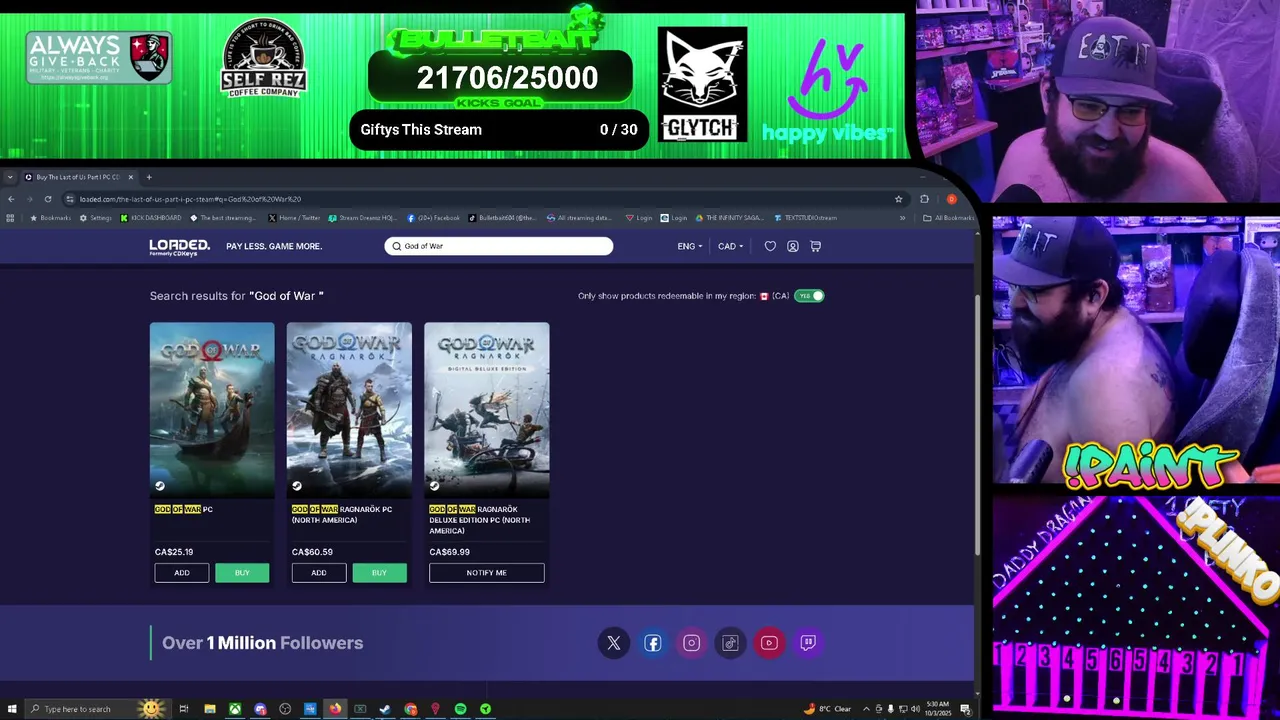
Task: Open God of War PC product title
Action: (x=184, y=509)
